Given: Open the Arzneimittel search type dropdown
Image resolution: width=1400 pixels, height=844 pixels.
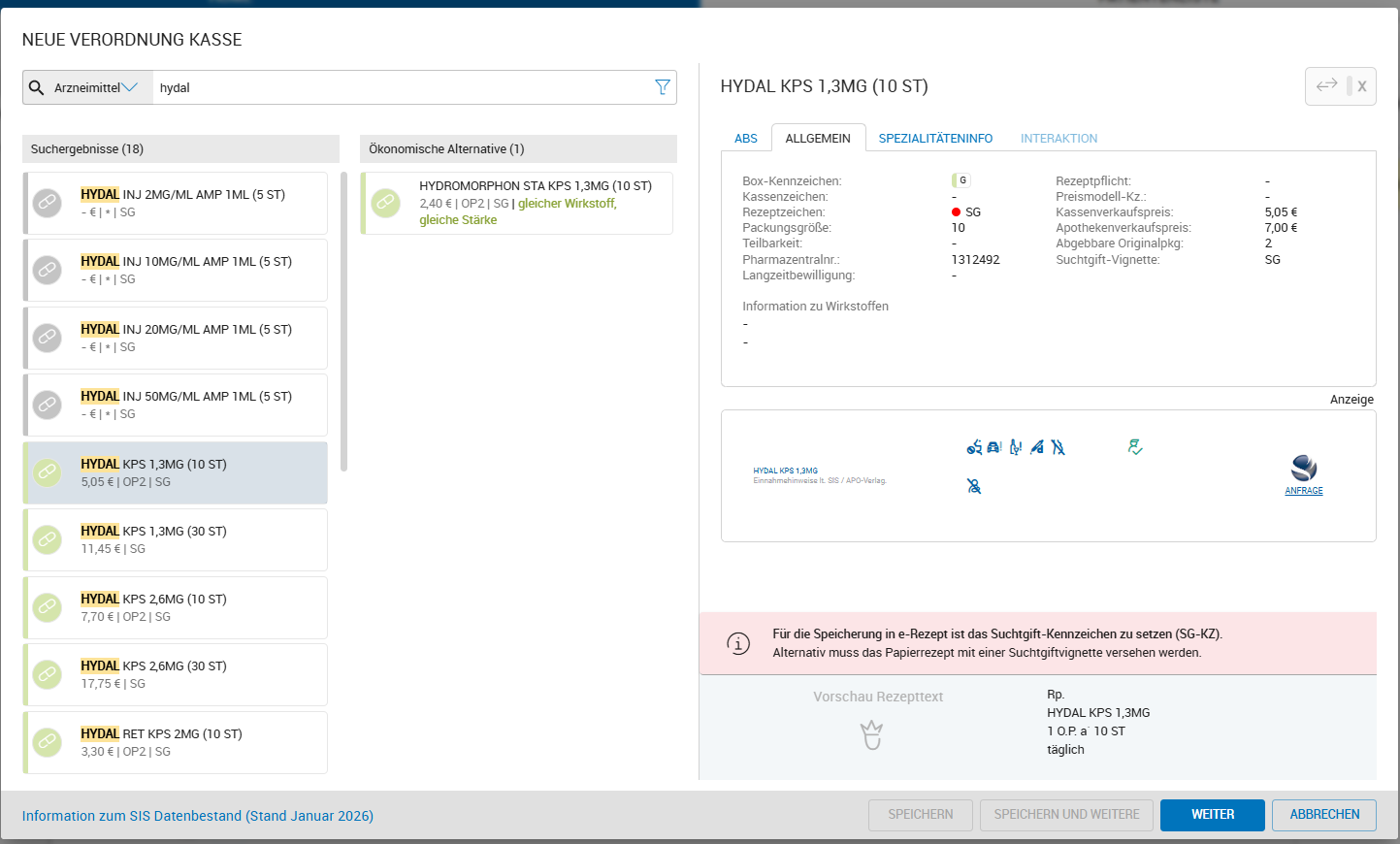Looking at the screenshot, I should tap(95, 87).
